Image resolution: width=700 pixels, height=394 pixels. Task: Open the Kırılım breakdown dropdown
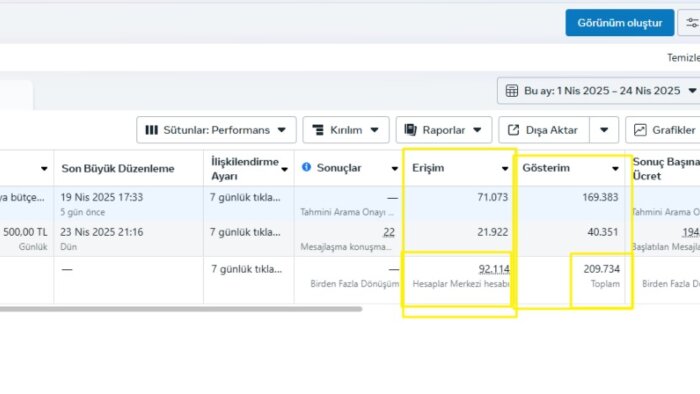[346, 130]
